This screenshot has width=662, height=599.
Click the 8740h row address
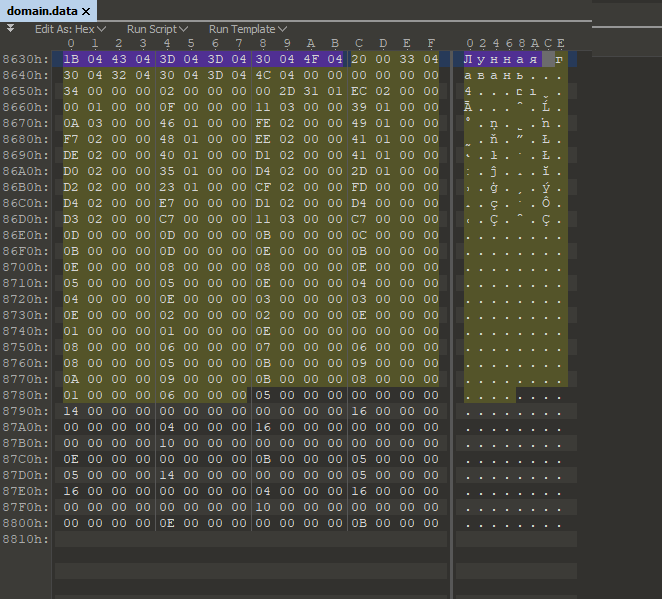26,331
